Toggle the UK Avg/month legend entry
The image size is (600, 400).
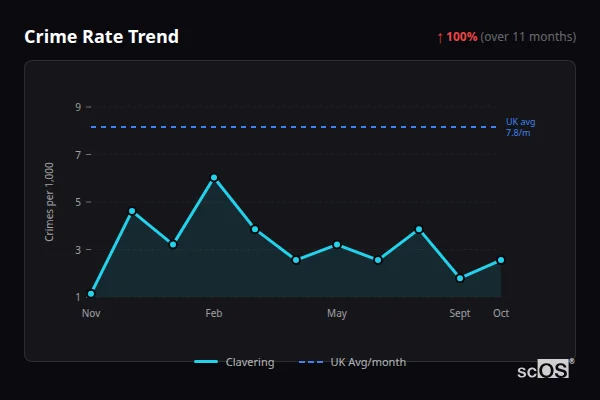[x=352, y=362]
